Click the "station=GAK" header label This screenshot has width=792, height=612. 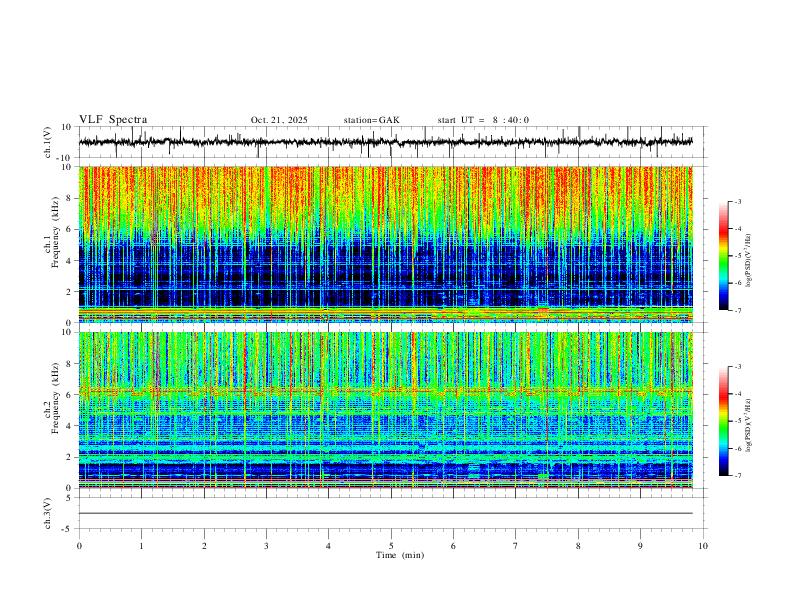[371, 120]
